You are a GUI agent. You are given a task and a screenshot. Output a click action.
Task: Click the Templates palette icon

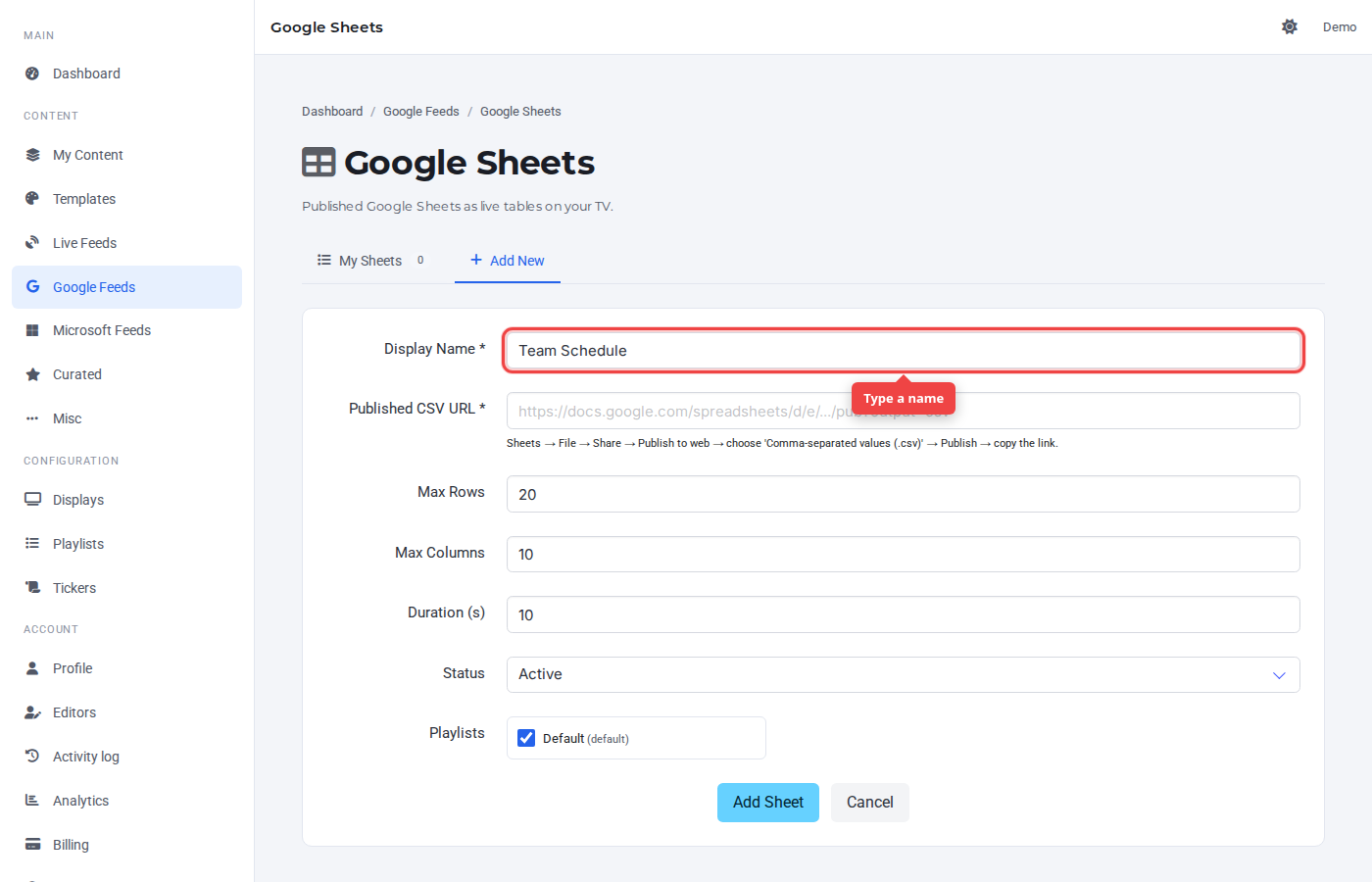point(32,199)
